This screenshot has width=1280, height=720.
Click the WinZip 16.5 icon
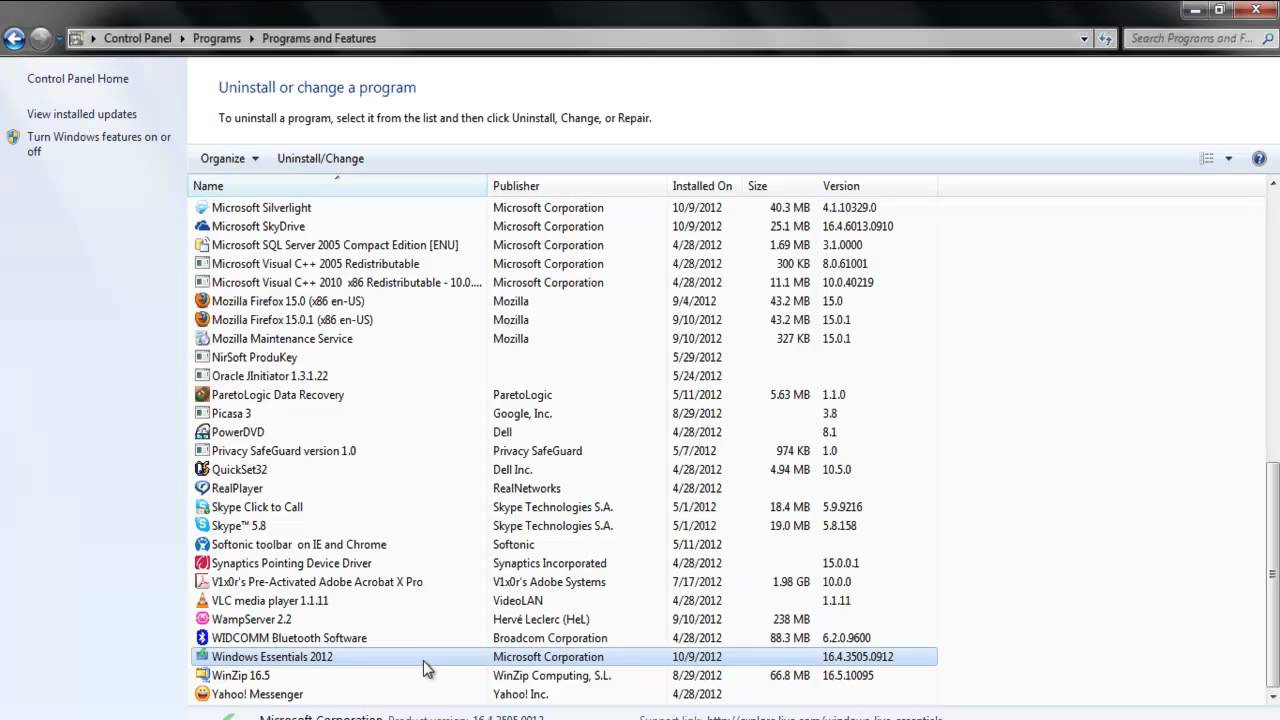pos(202,676)
